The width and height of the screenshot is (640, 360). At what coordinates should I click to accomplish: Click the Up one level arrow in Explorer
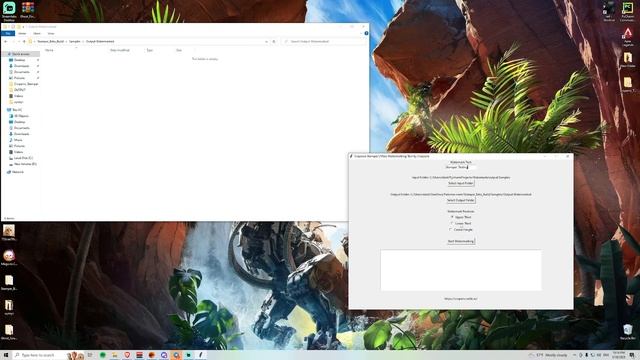tap(24, 42)
